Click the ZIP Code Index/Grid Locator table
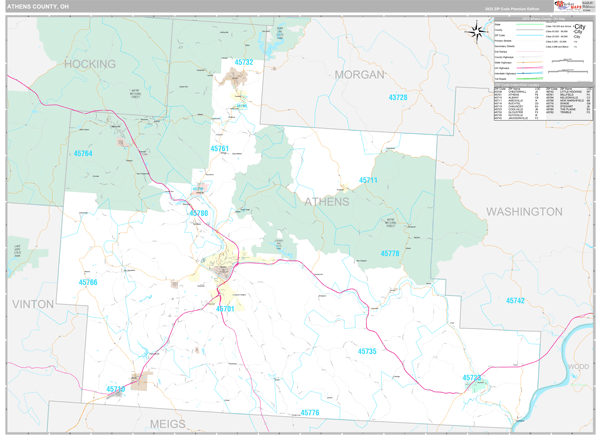This screenshot has width=600, height=435. [x=543, y=103]
